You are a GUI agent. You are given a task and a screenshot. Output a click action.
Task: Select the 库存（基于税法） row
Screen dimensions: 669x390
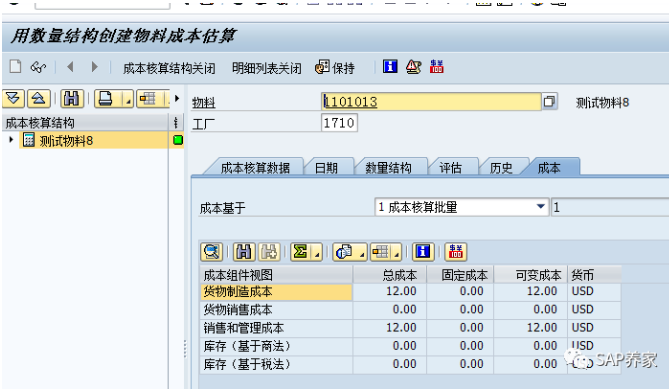pyautogui.click(x=276, y=364)
